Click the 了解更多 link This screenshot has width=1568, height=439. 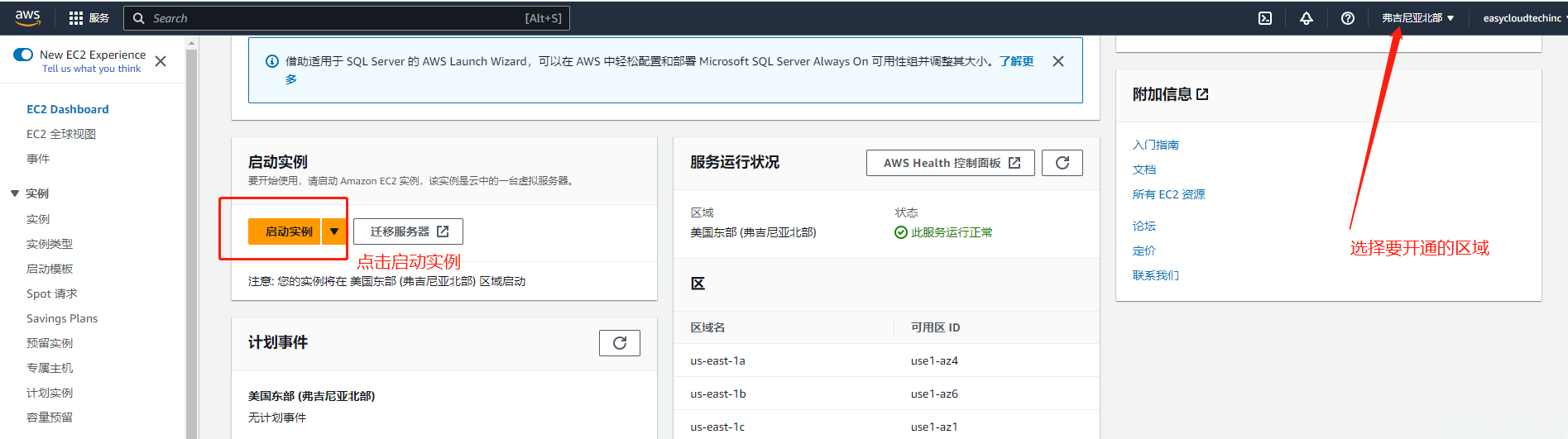[1016, 61]
